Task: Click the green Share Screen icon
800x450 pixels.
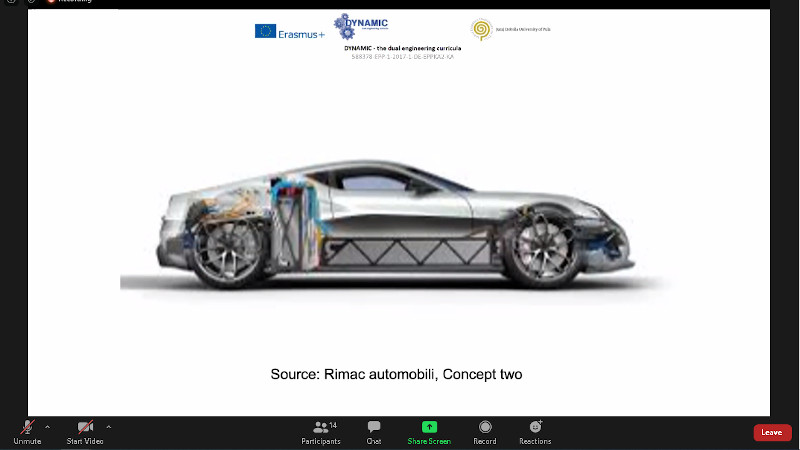Action: pos(429,427)
